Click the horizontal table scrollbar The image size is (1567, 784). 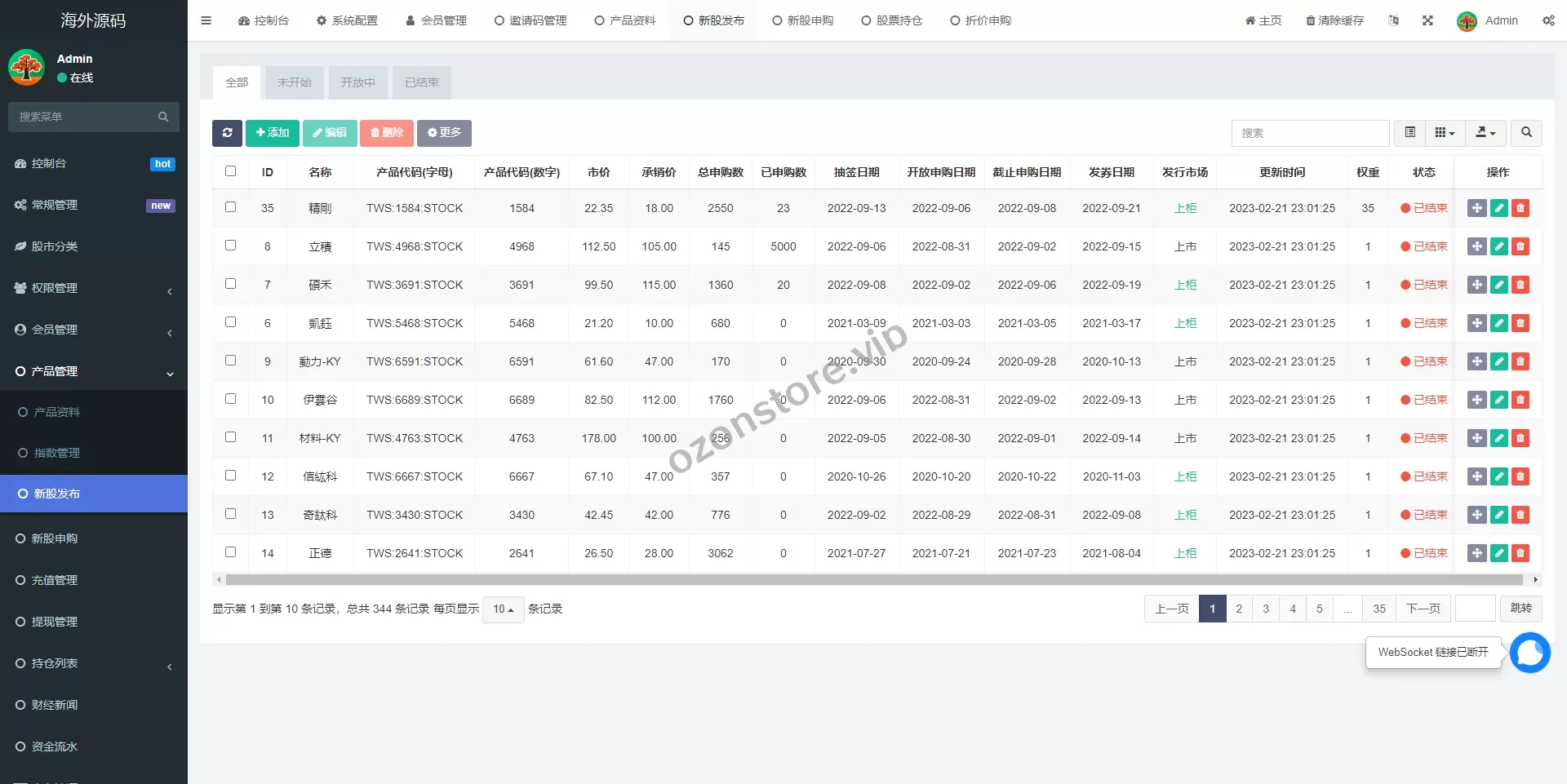pos(873,580)
